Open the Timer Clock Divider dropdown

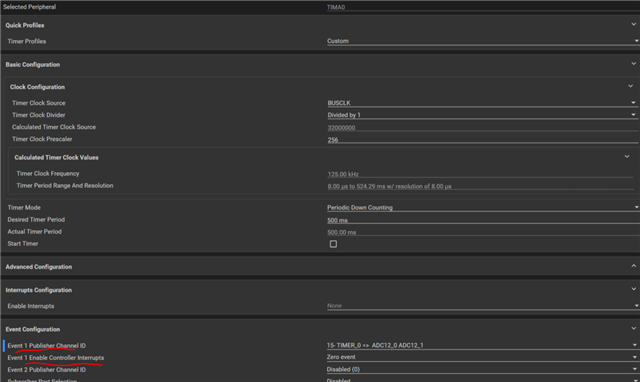[482, 115]
